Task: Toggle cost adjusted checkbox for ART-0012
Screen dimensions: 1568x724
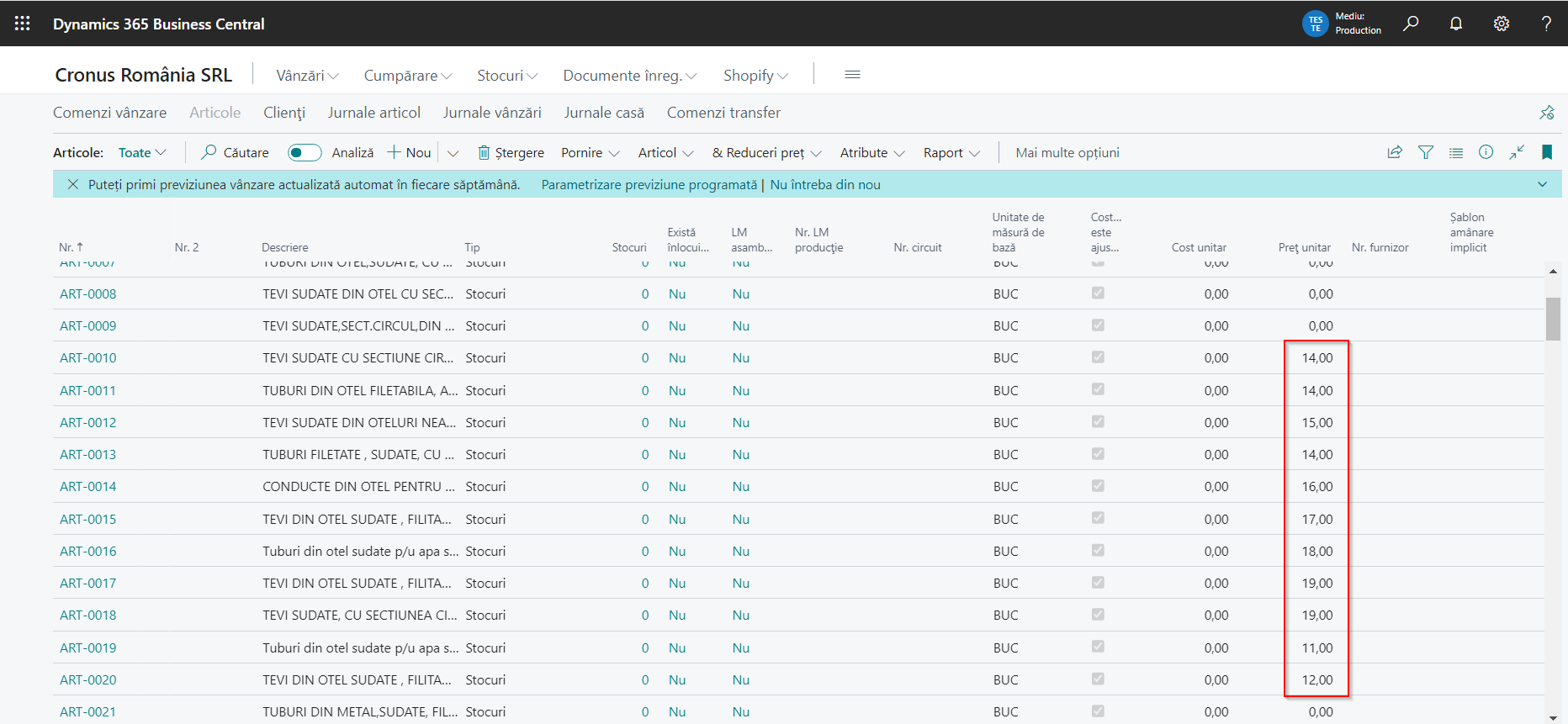Action: point(1098,421)
